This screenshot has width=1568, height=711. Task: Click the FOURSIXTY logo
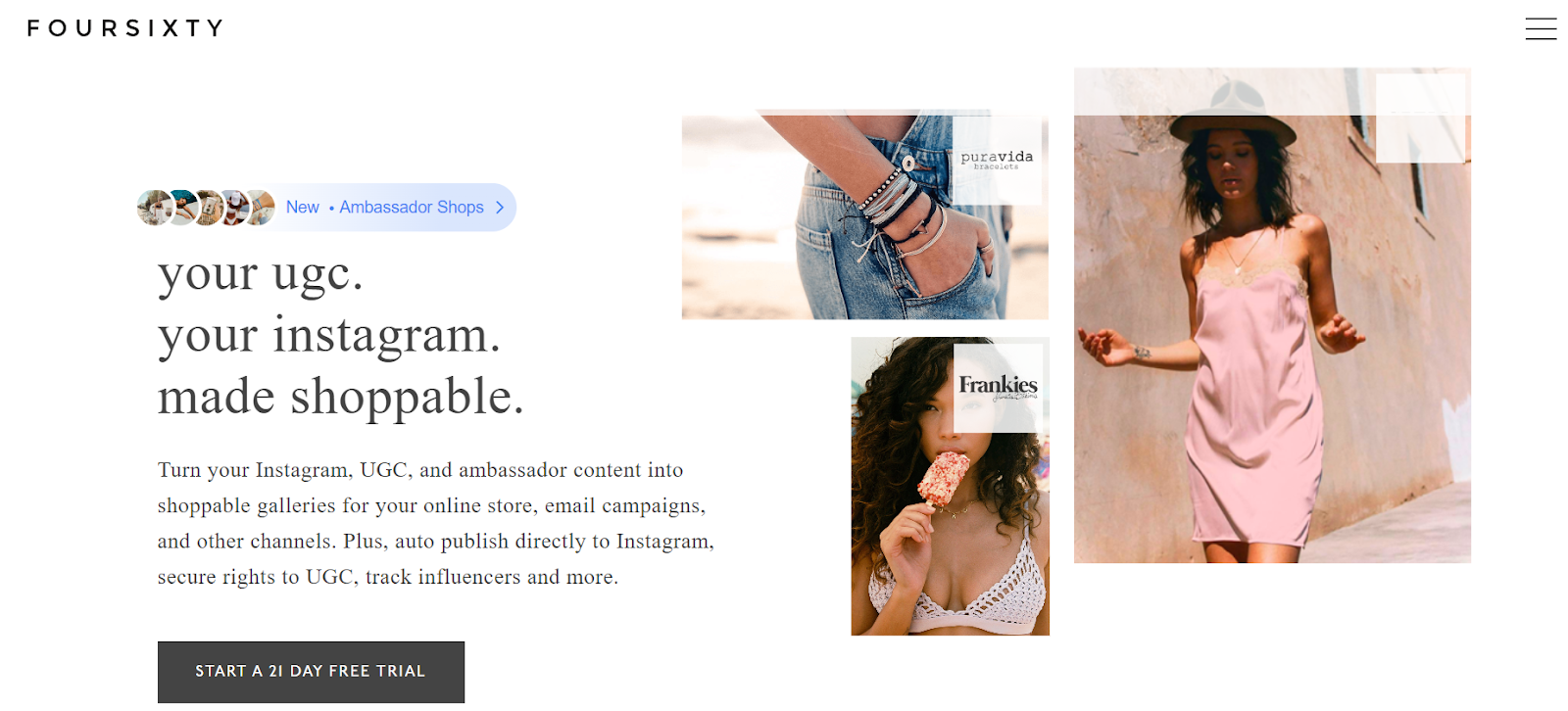point(125,28)
